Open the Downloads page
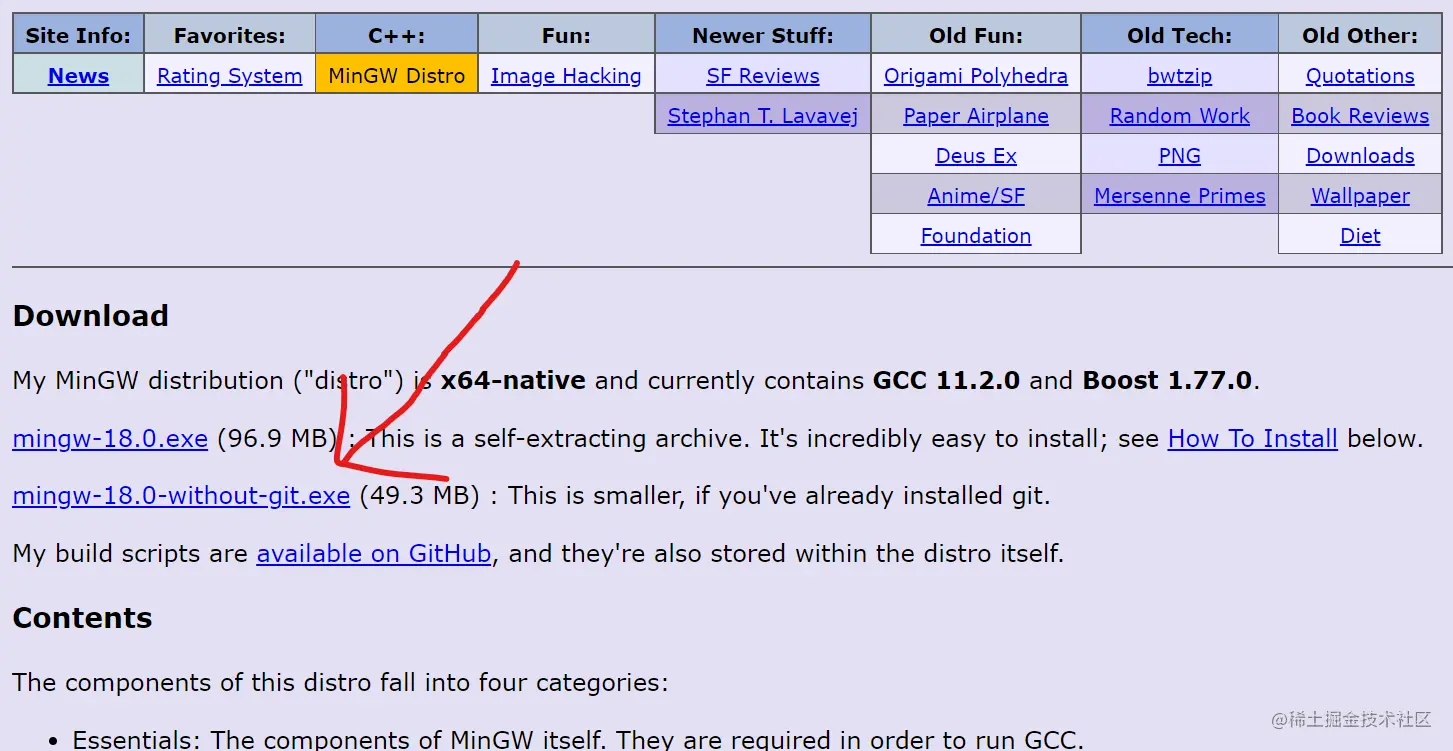This screenshot has width=1453, height=751. point(1360,156)
